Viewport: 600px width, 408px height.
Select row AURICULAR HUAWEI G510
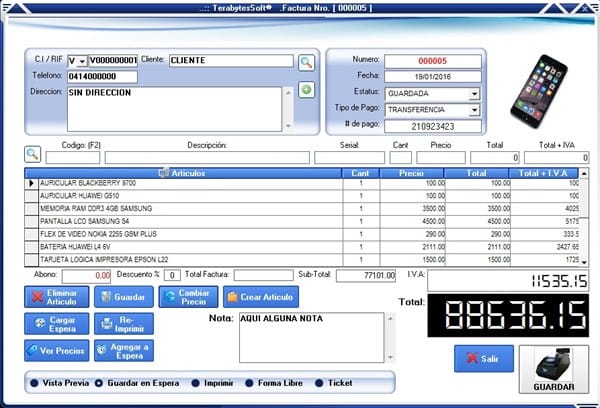(302, 196)
